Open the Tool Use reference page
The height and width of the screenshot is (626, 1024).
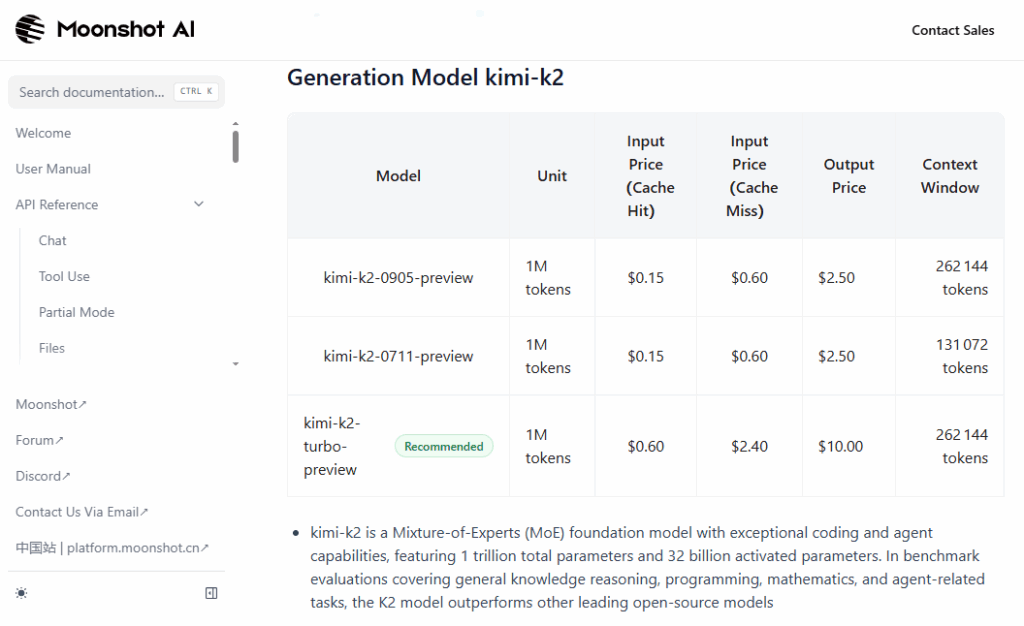64,277
